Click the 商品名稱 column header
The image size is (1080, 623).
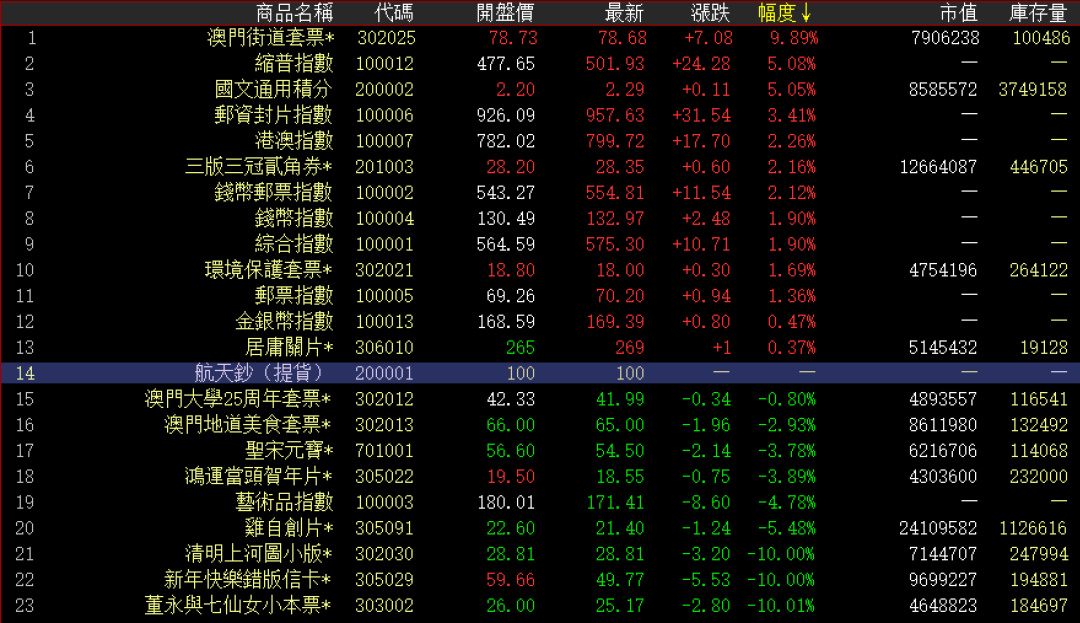pyautogui.click(x=294, y=12)
